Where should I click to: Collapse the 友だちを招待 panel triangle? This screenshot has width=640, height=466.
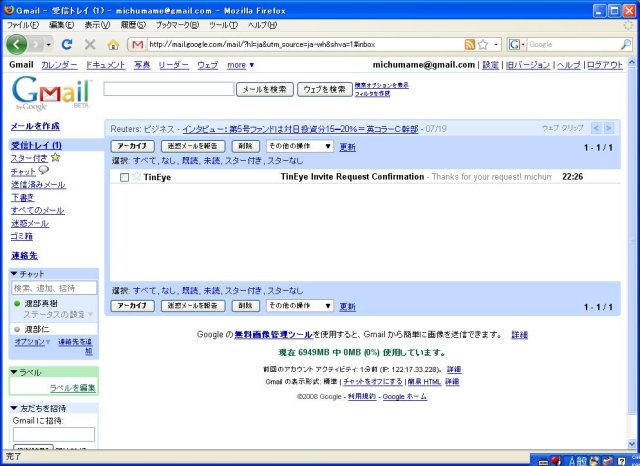(13, 408)
